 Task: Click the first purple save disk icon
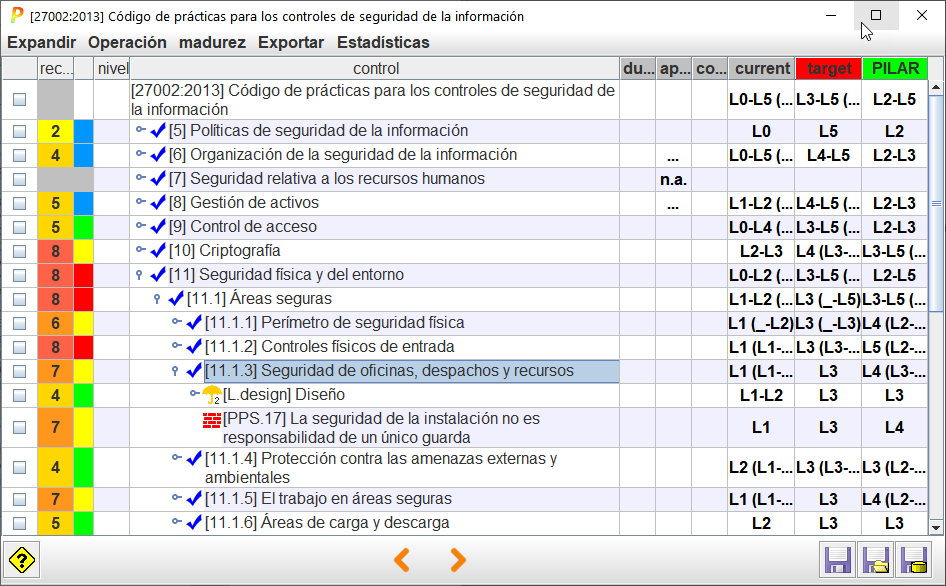click(836, 560)
